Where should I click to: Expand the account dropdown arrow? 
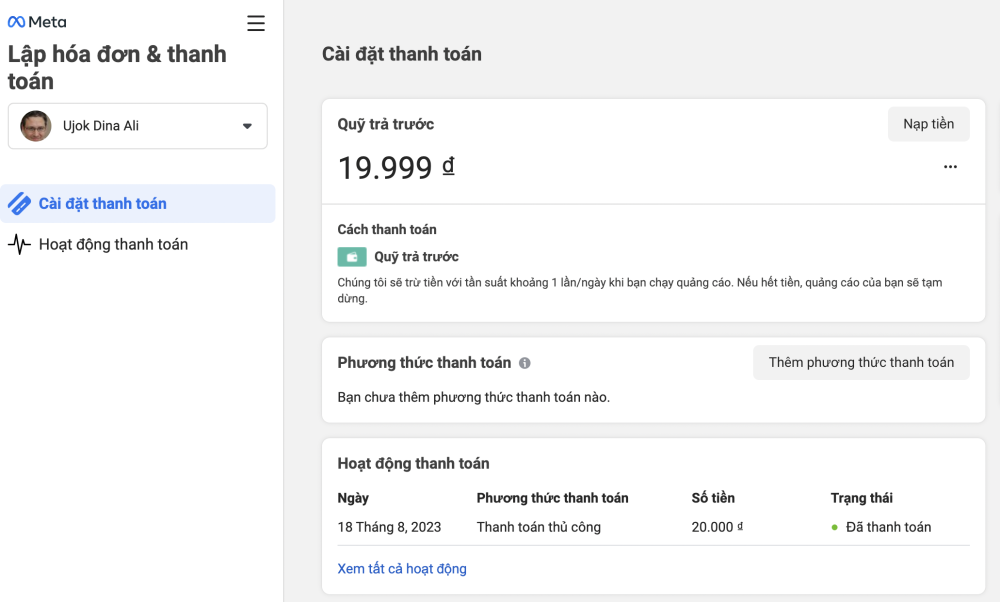click(247, 126)
